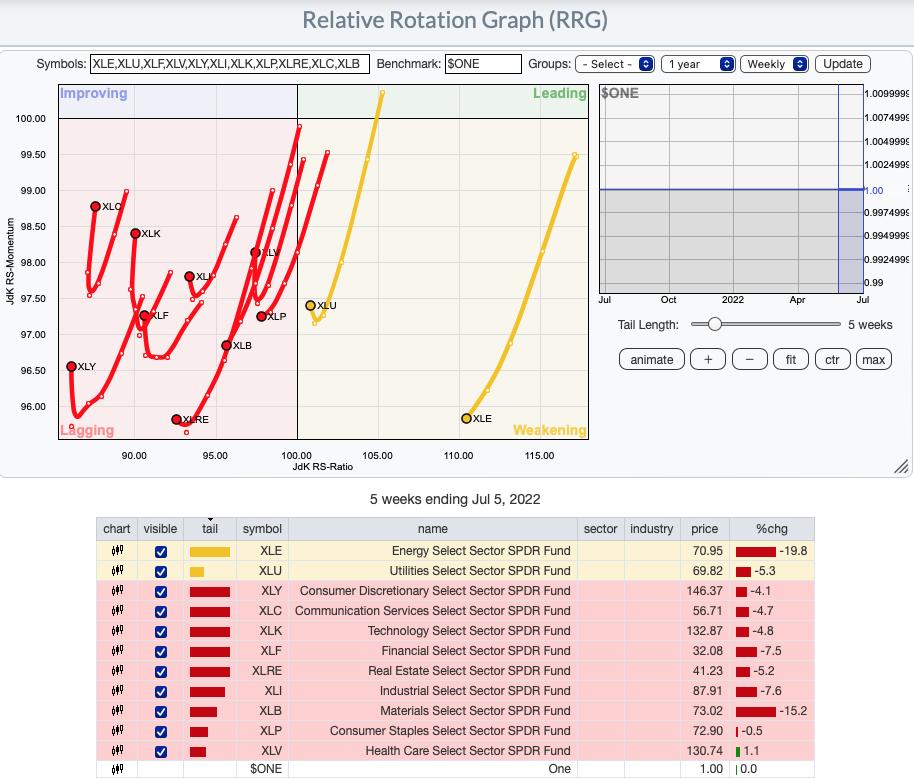
Task: Click the ctr button
Action: [832, 360]
